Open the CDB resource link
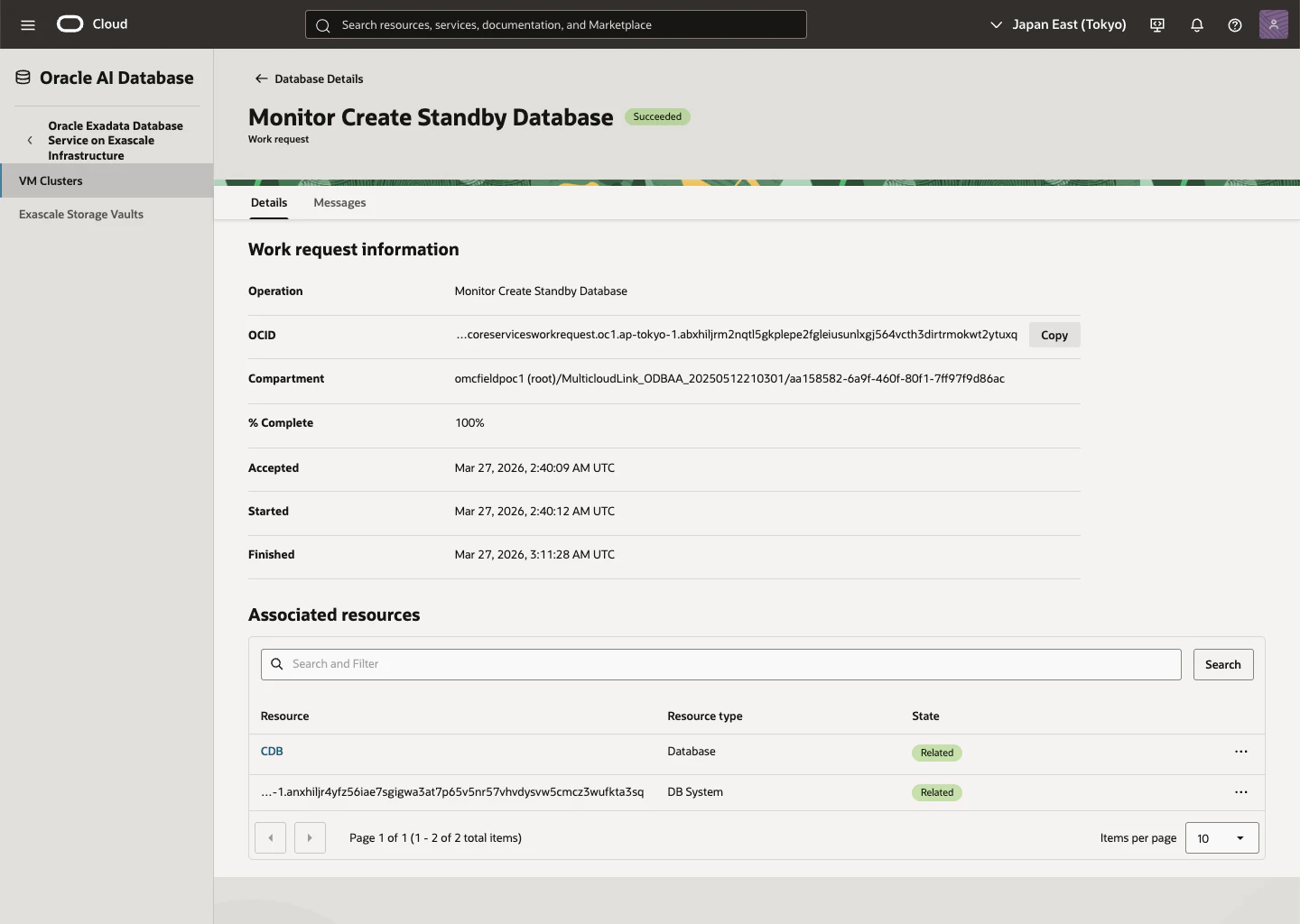Viewport: 1300px width, 924px height. [x=272, y=752]
